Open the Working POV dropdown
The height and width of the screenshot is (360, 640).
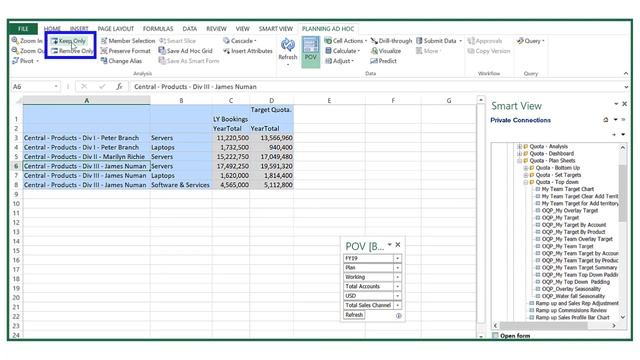point(397,277)
